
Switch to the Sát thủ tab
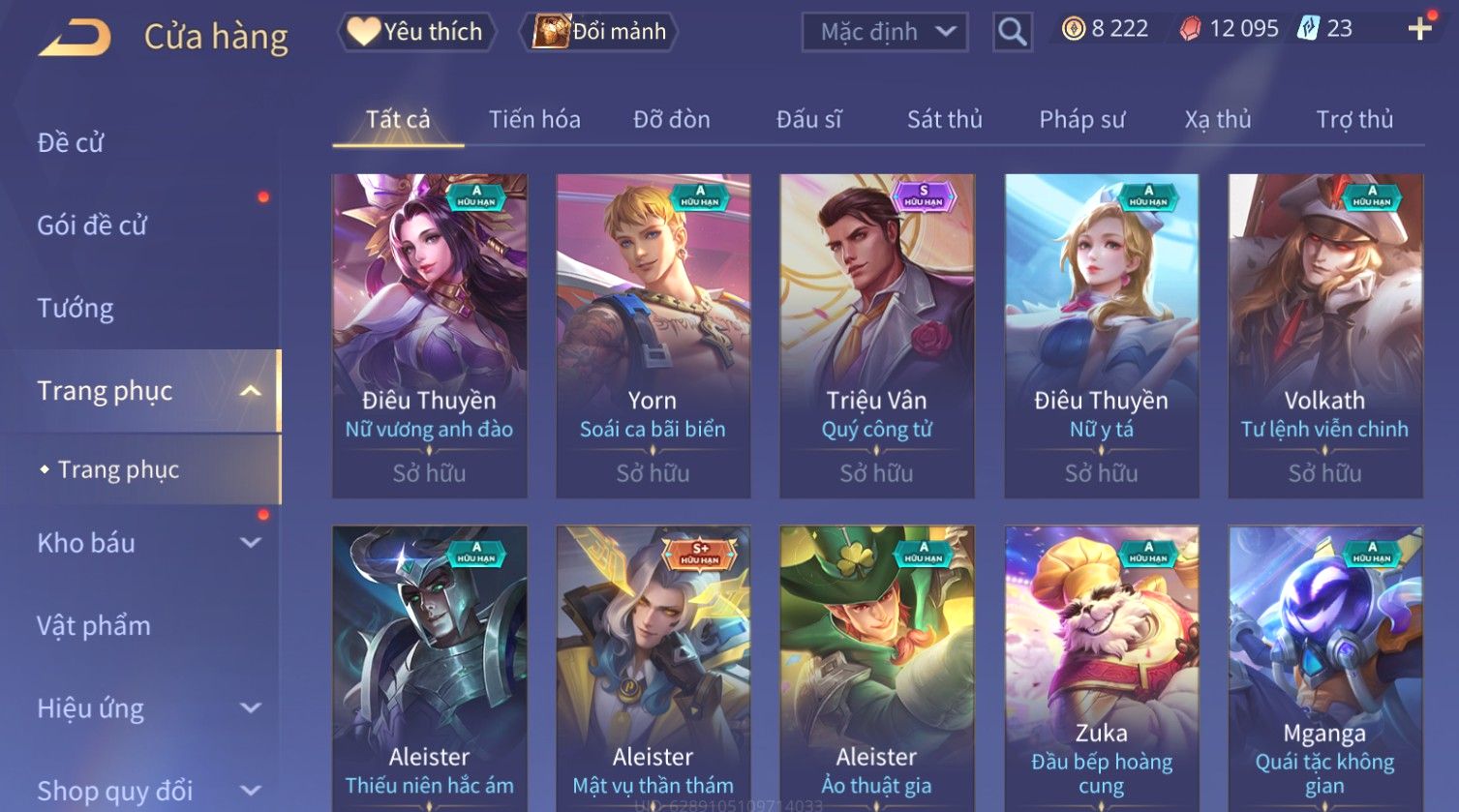(944, 119)
